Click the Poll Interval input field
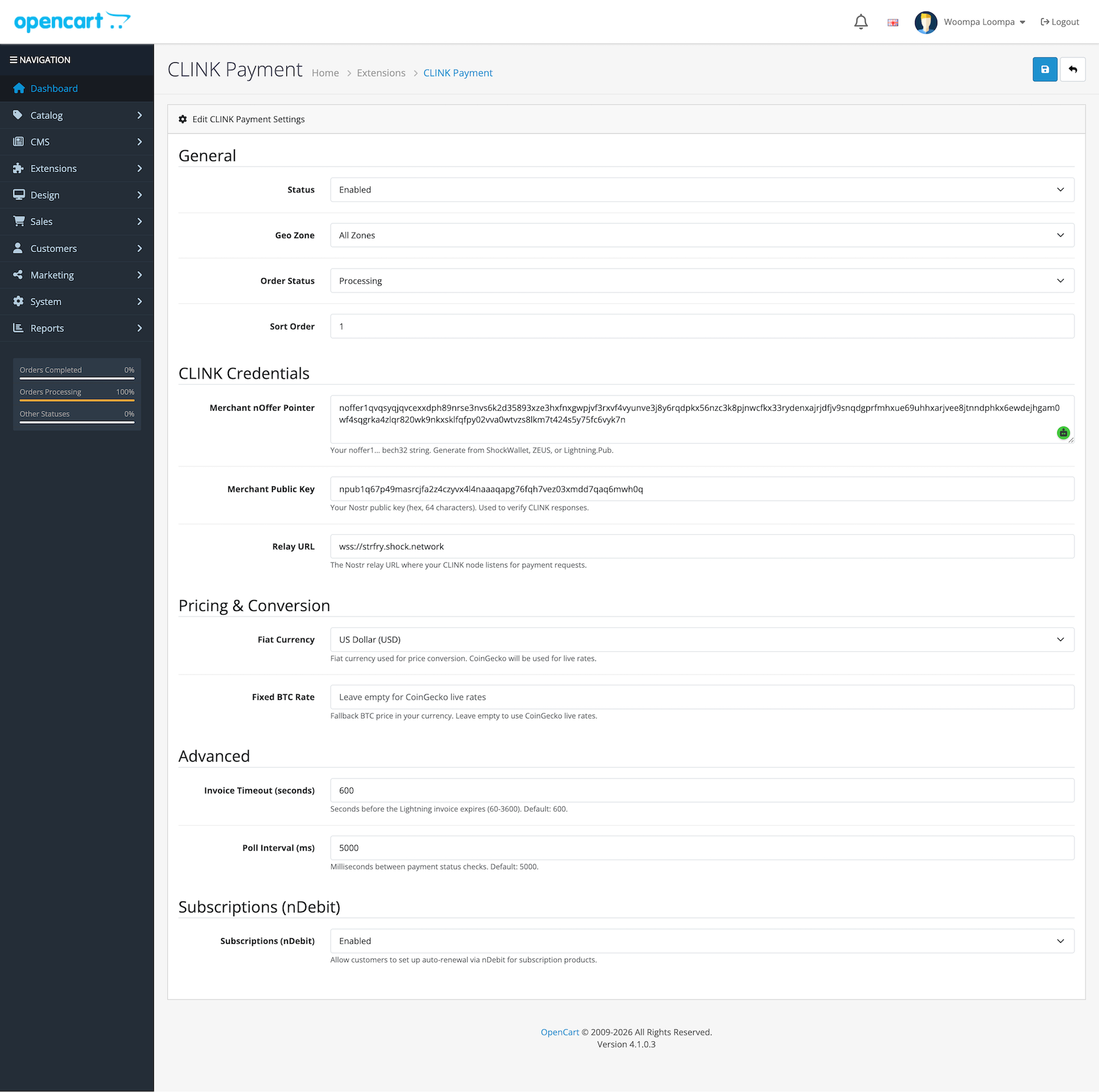The height and width of the screenshot is (1092, 1099). click(x=702, y=848)
